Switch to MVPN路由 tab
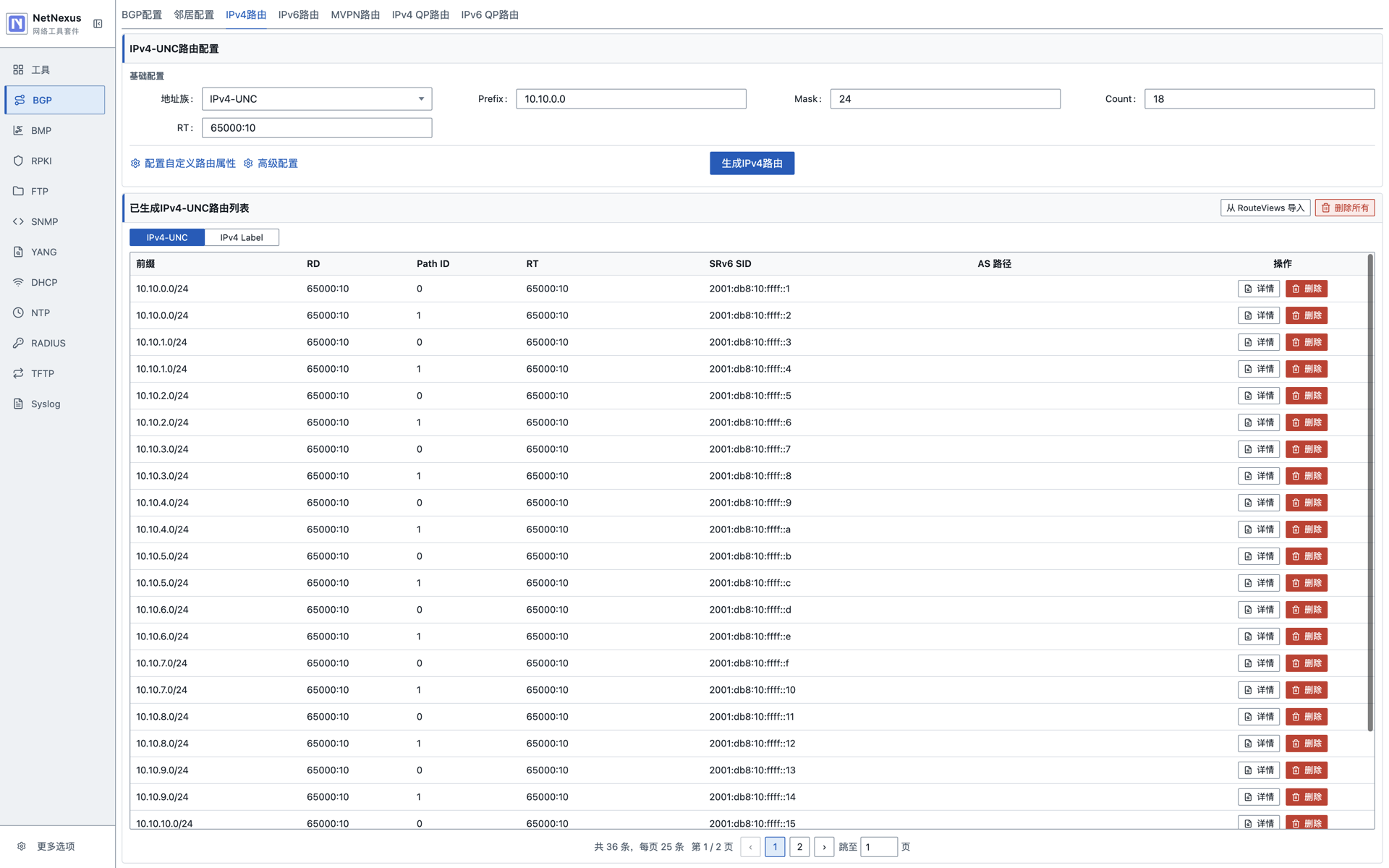The height and width of the screenshot is (868, 1389). [355, 14]
